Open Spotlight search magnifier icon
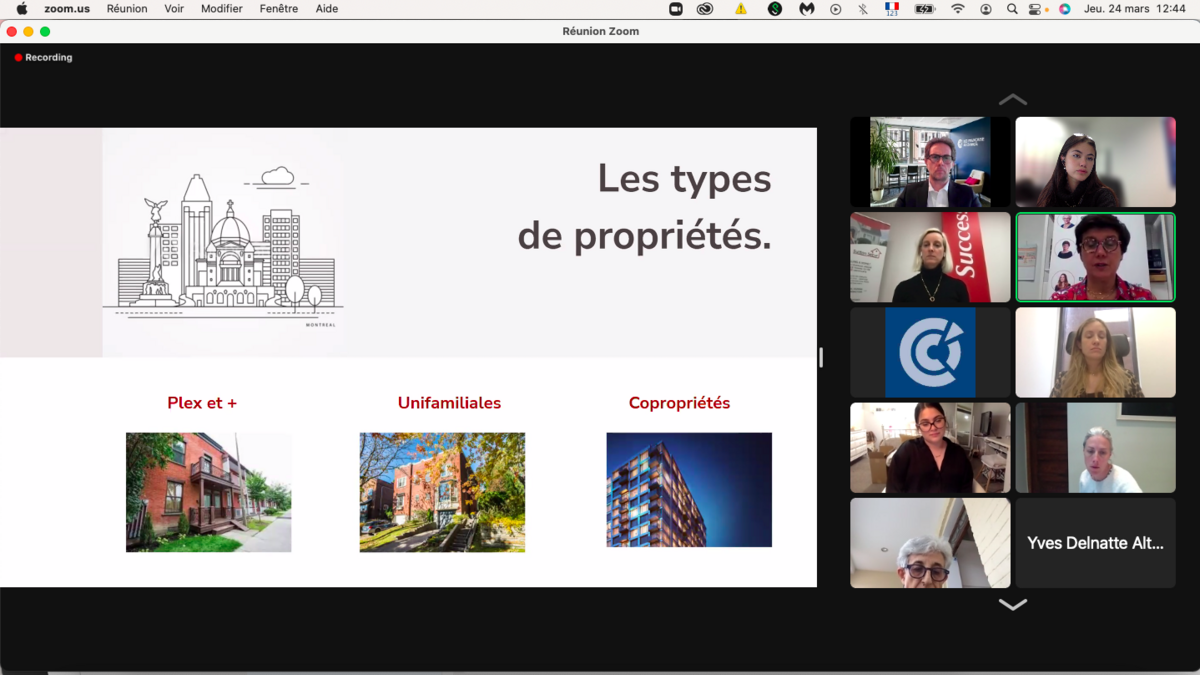This screenshot has height=675, width=1200. pos(1012,9)
